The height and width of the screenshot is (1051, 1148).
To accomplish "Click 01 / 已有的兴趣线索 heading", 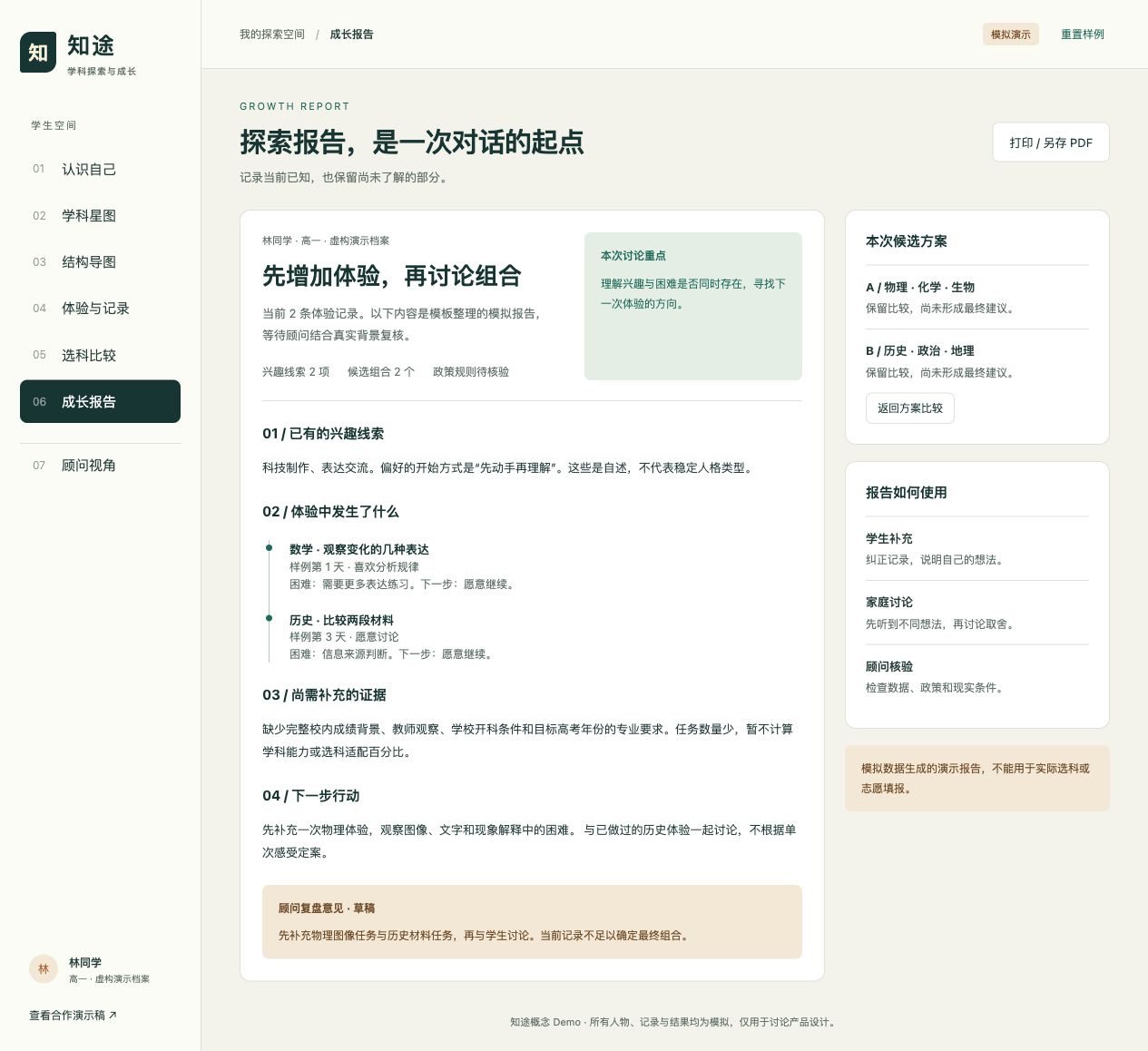I will pos(323,434).
